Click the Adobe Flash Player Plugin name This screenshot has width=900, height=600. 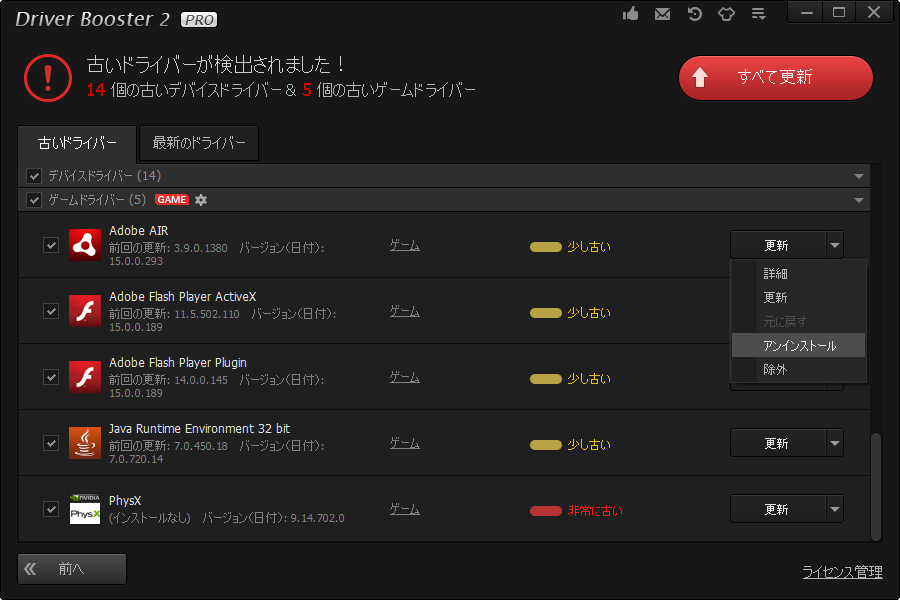click(178, 363)
